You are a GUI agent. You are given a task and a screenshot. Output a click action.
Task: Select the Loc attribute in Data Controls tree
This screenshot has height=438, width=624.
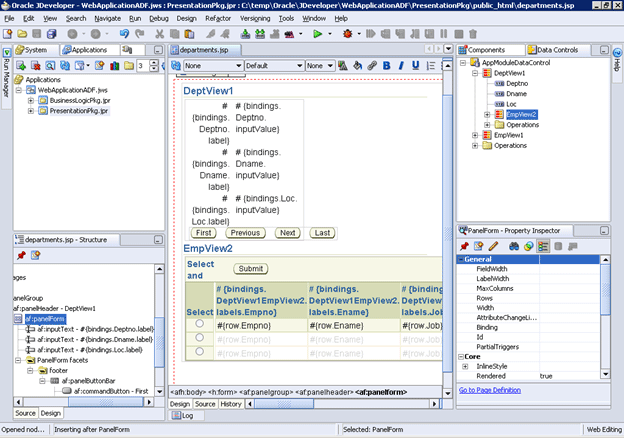tap(511, 104)
